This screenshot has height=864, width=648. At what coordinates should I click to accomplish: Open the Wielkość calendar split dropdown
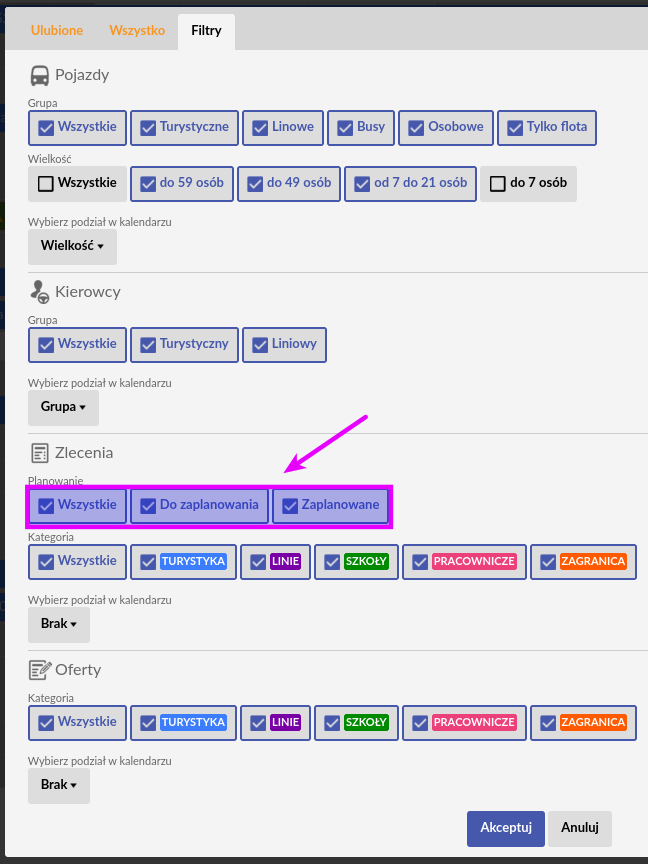click(x=72, y=245)
